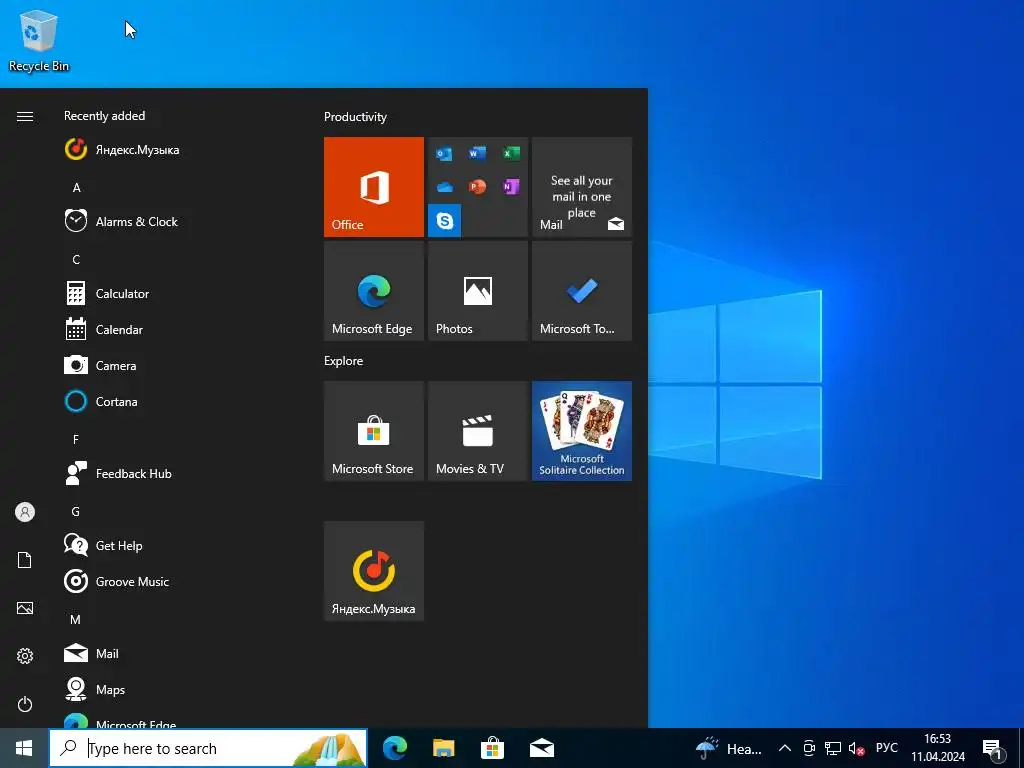Open OneDrive from the Office apps tile
Screen dimensions: 1024x768
coord(445,187)
